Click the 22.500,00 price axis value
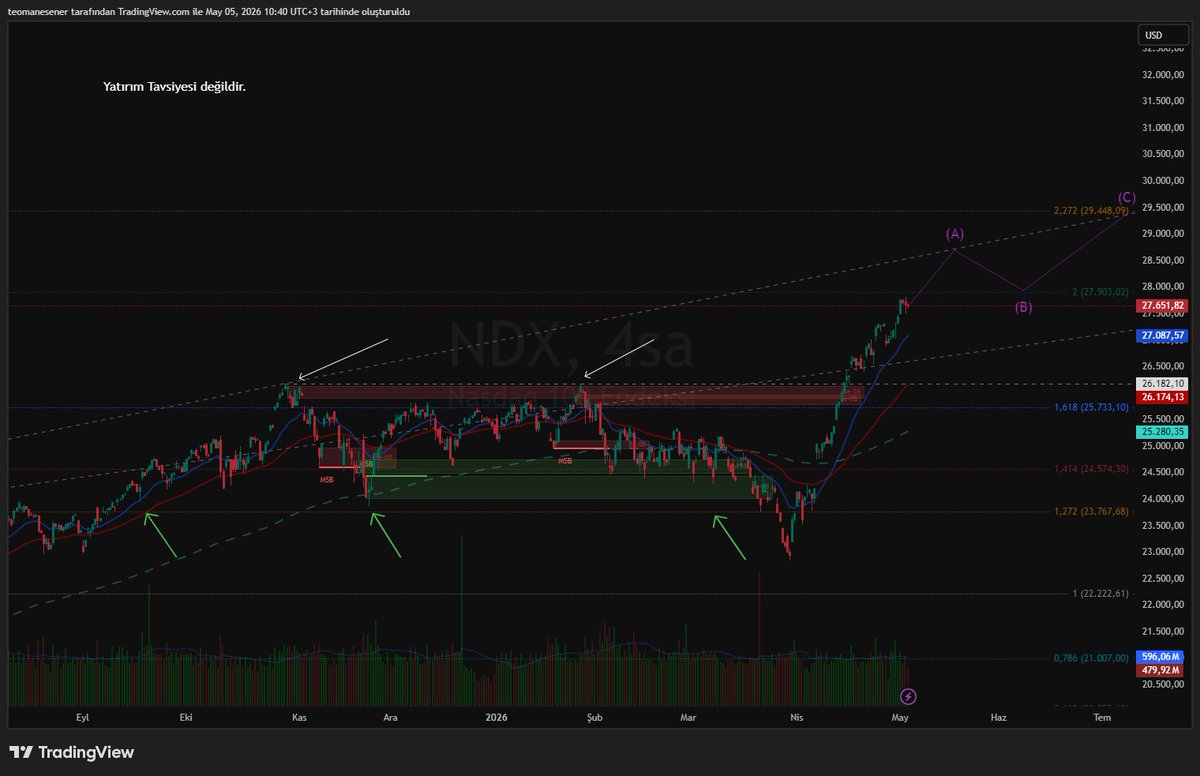 (1164, 578)
